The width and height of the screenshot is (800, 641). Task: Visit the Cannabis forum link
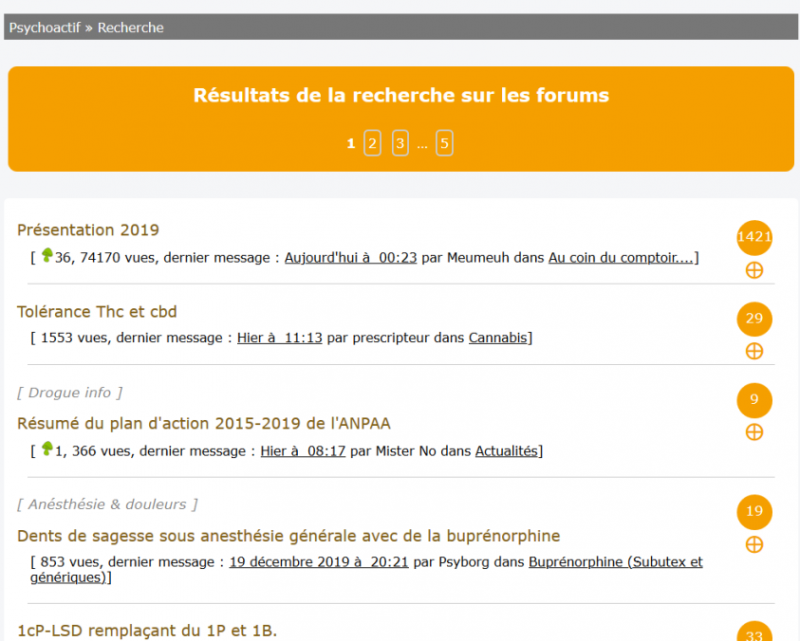point(497,337)
